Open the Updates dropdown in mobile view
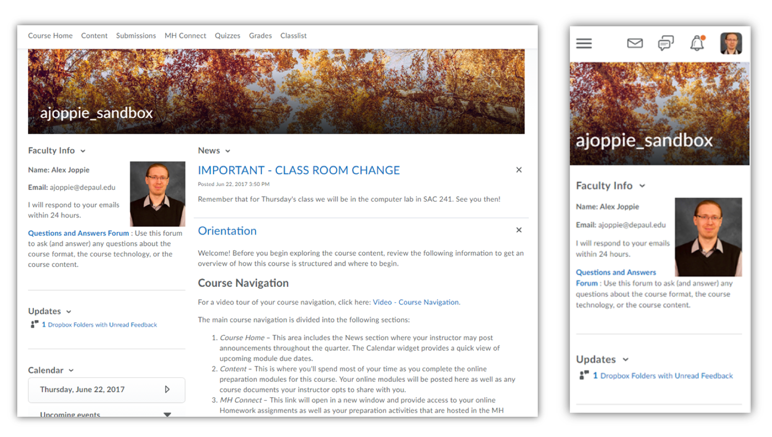This screenshot has width=772, height=437. [x=626, y=359]
